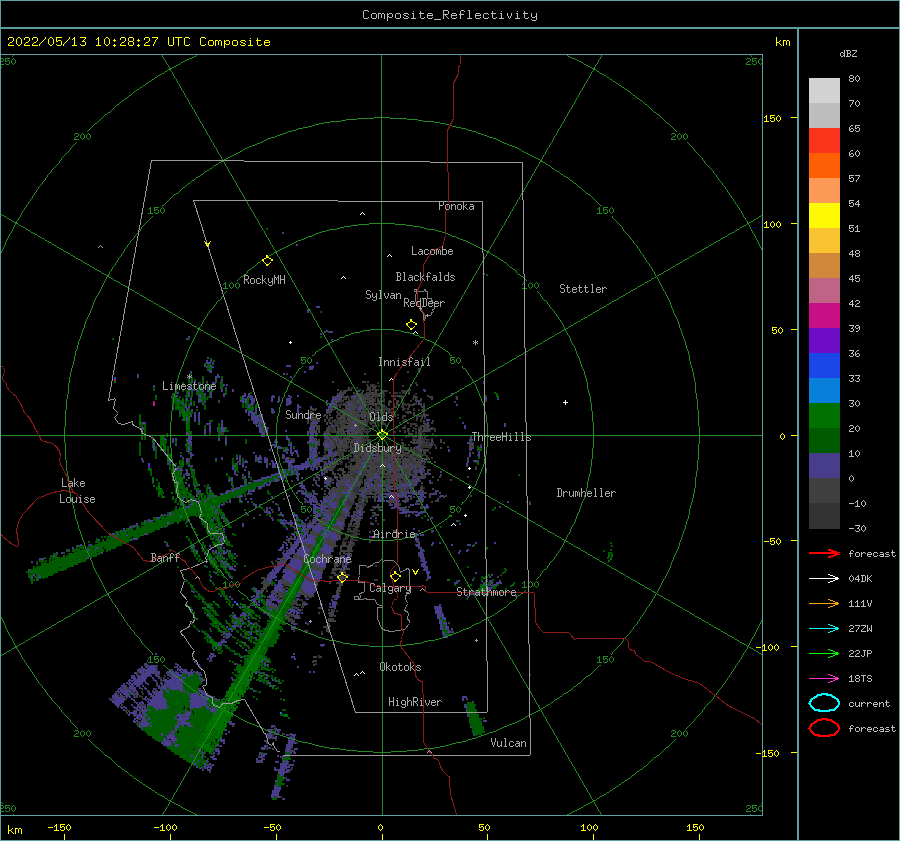Click the Blackfalds label
This screenshot has width=900, height=841.
[x=425, y=277]
